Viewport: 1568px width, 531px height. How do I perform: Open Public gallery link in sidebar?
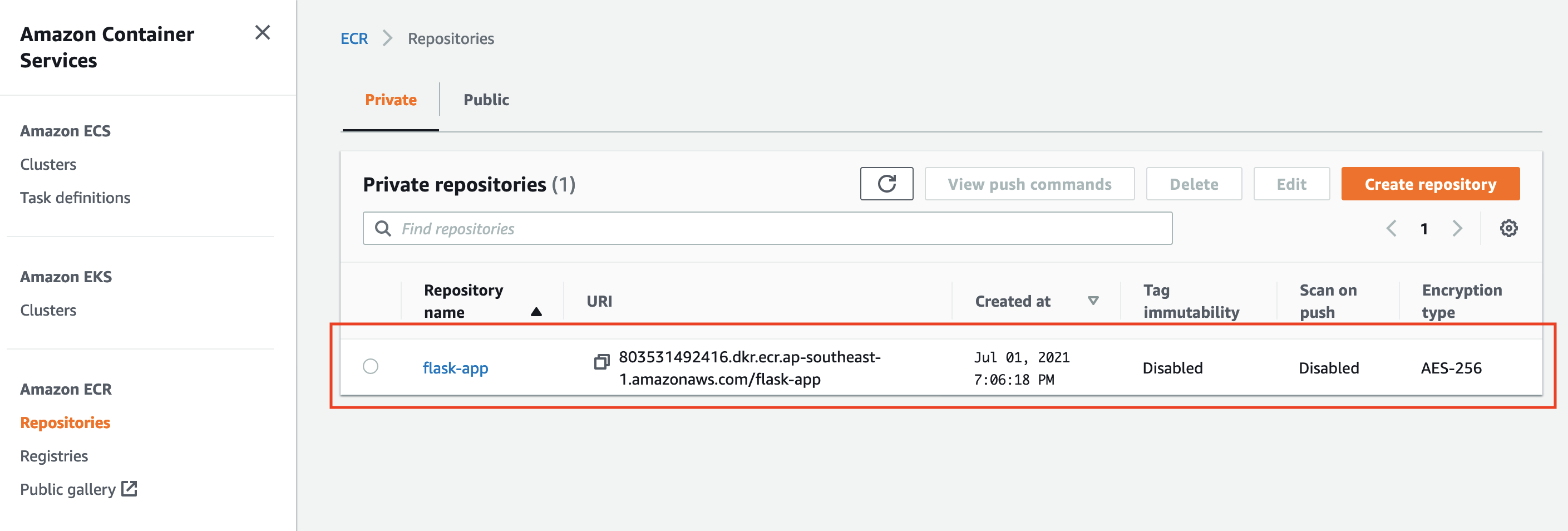67,490
